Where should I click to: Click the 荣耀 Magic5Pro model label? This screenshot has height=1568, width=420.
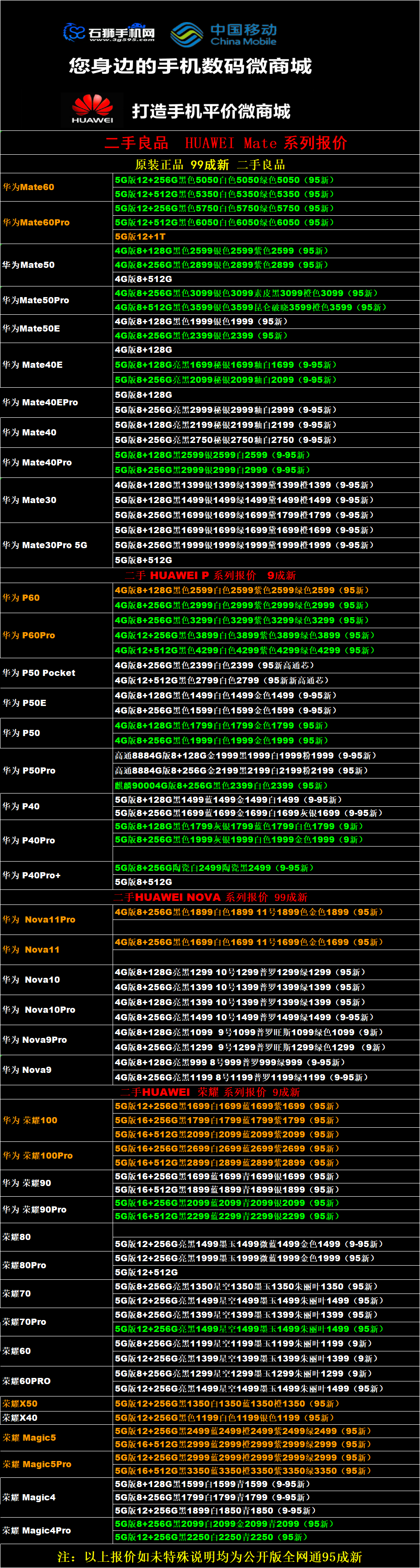(37, 1464)
